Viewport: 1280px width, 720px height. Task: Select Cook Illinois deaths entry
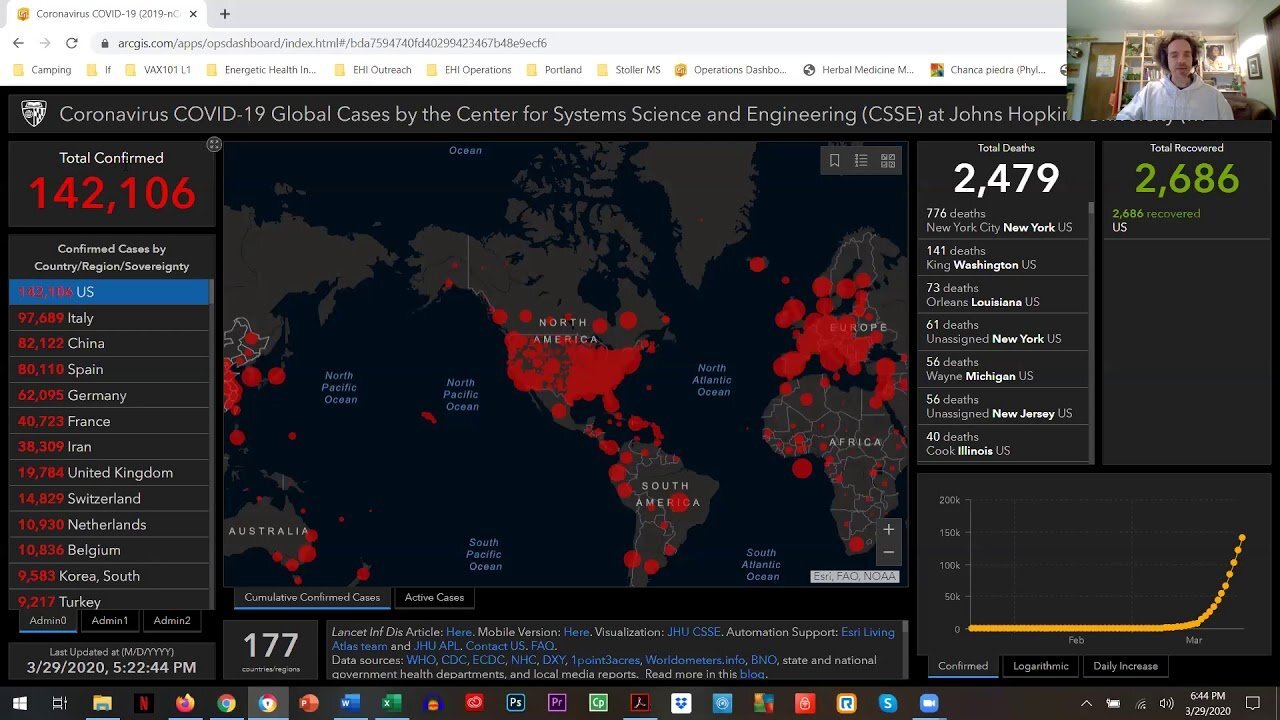(1003, 444)
